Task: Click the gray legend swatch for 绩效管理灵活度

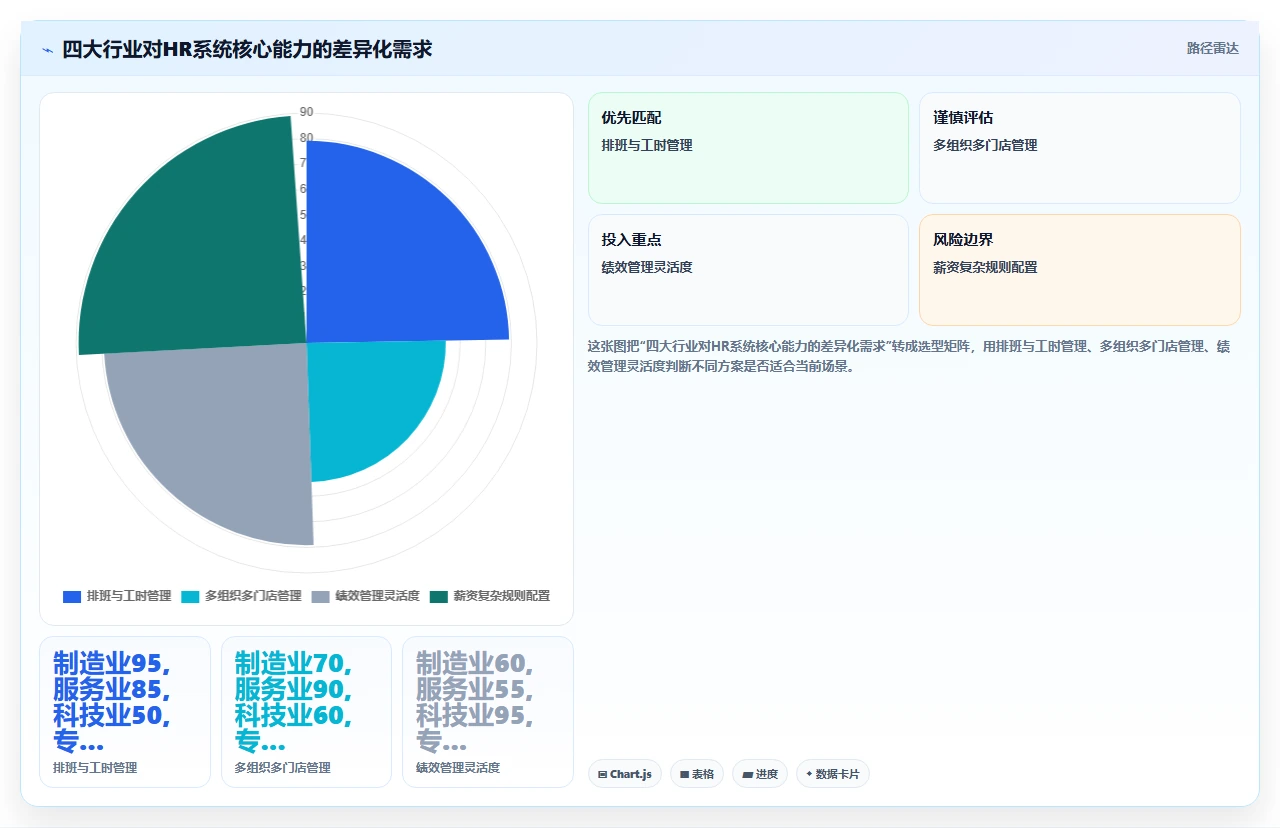Action: point(320,596)
